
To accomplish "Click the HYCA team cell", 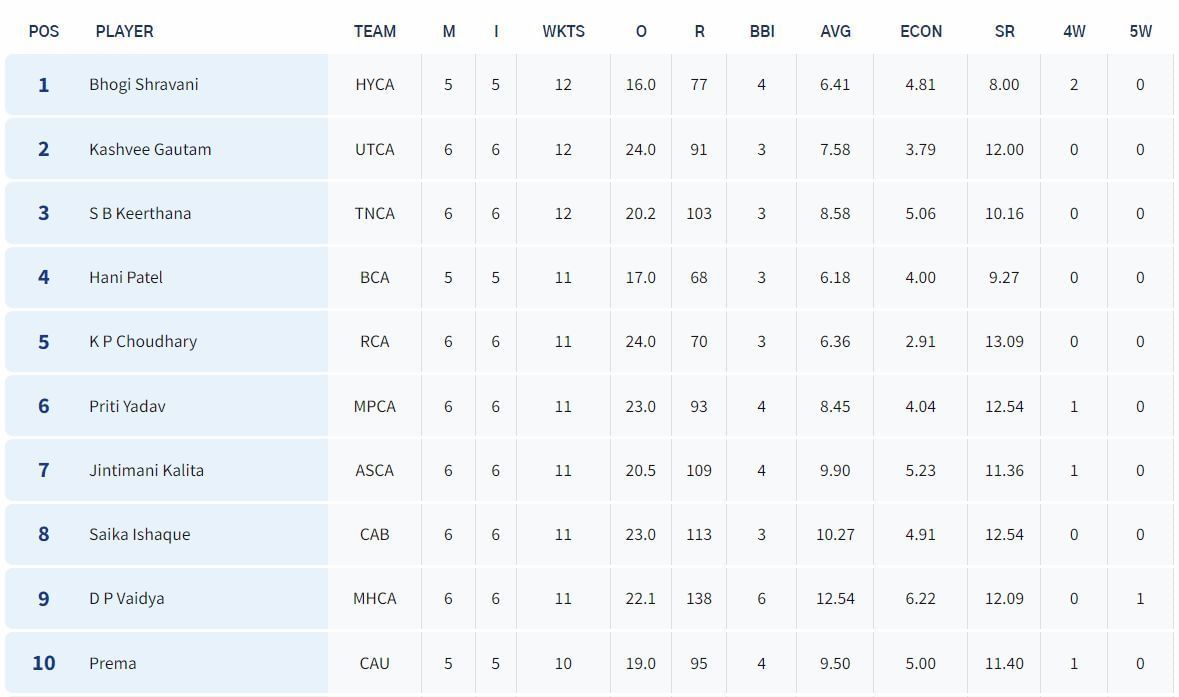I will 375,85.
